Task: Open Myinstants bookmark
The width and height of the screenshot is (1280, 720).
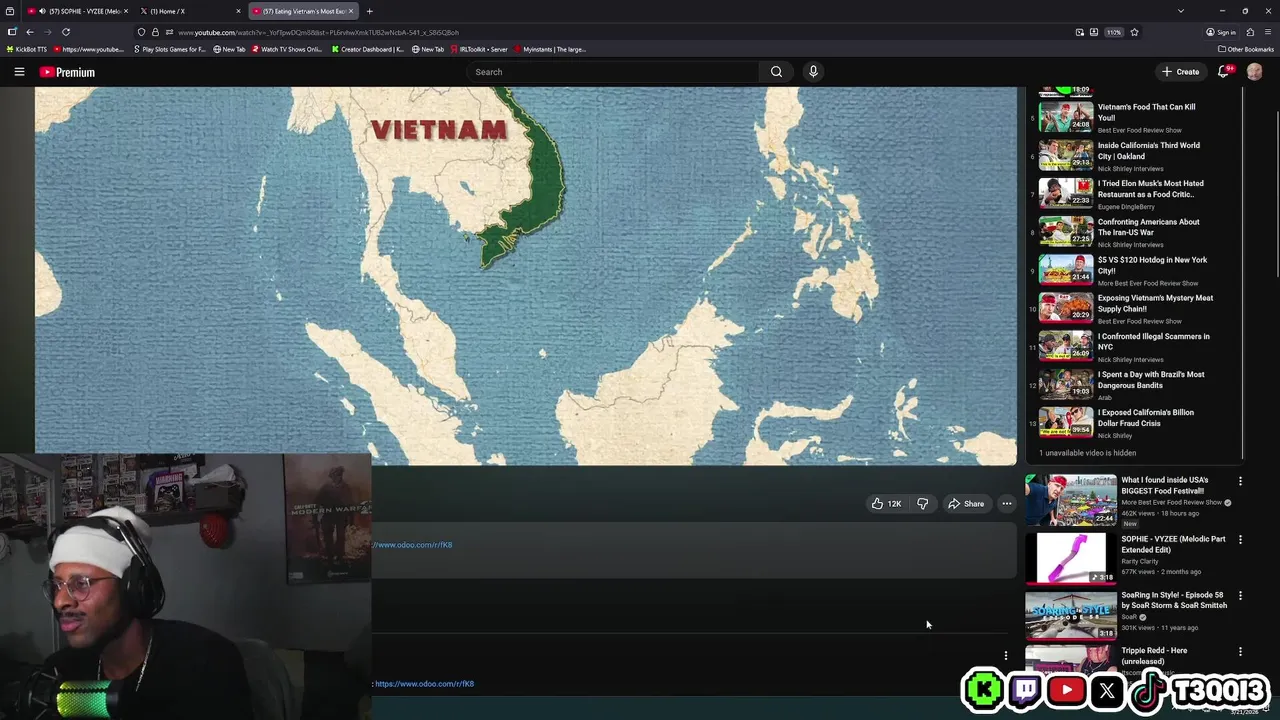Action: 550,49
